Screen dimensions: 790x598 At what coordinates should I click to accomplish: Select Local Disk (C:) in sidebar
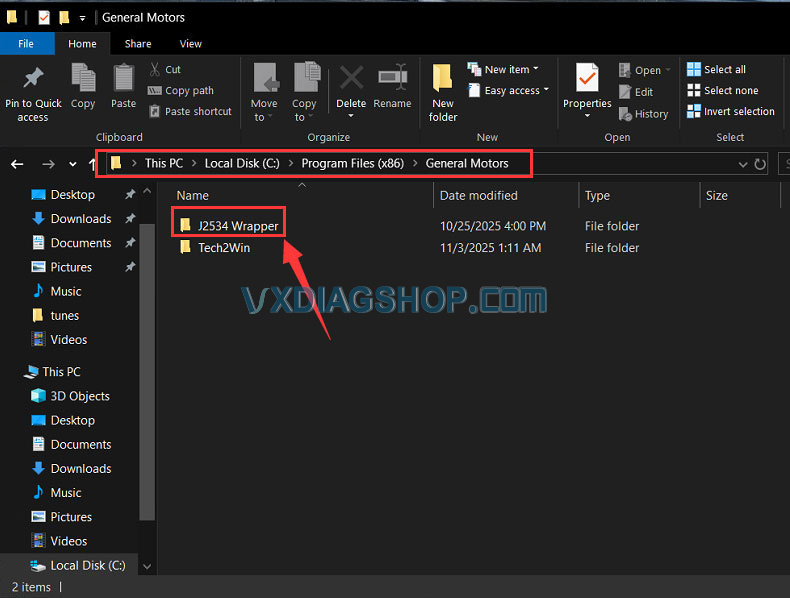point(88,565)
